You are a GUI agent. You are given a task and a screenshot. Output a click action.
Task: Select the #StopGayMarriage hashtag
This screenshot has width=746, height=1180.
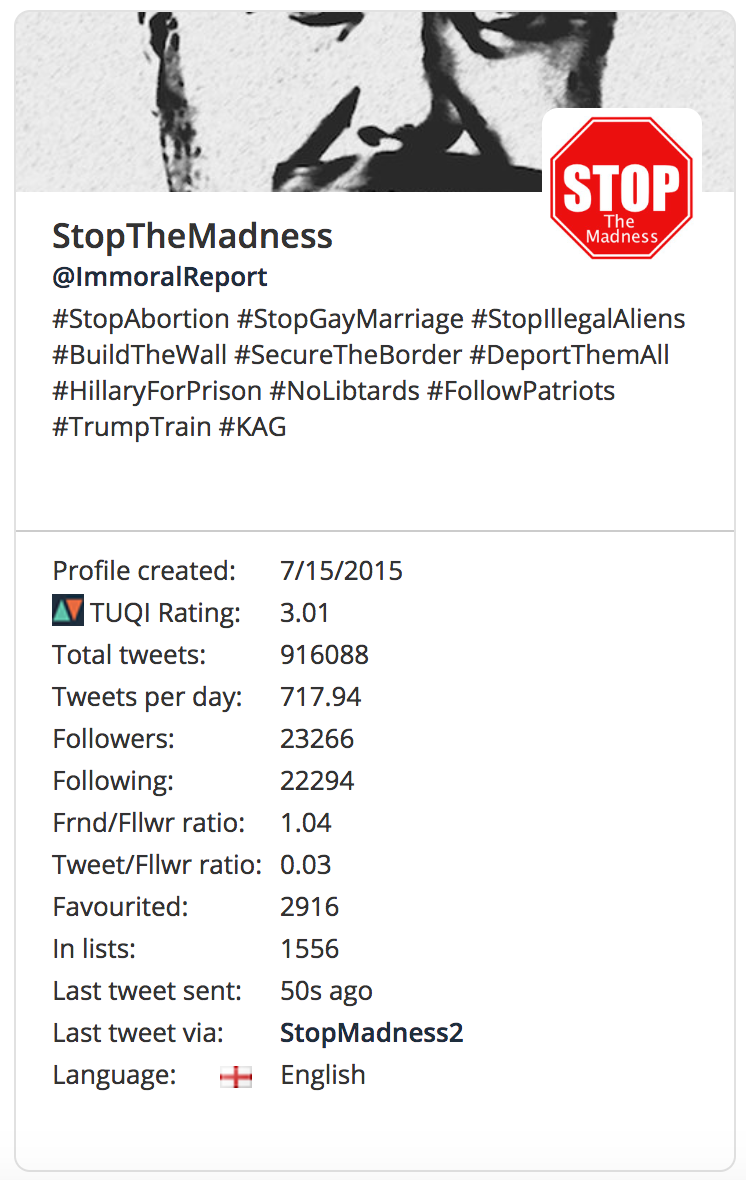(x=350, y=319)
